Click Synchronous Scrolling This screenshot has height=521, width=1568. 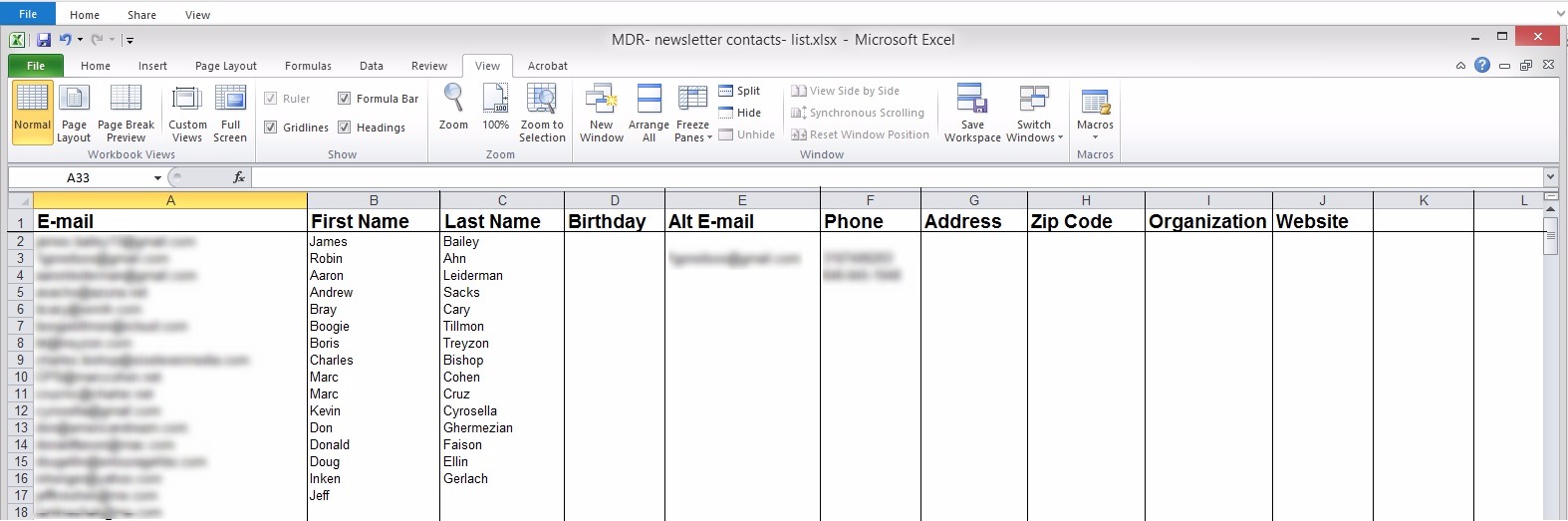(857, 113)
